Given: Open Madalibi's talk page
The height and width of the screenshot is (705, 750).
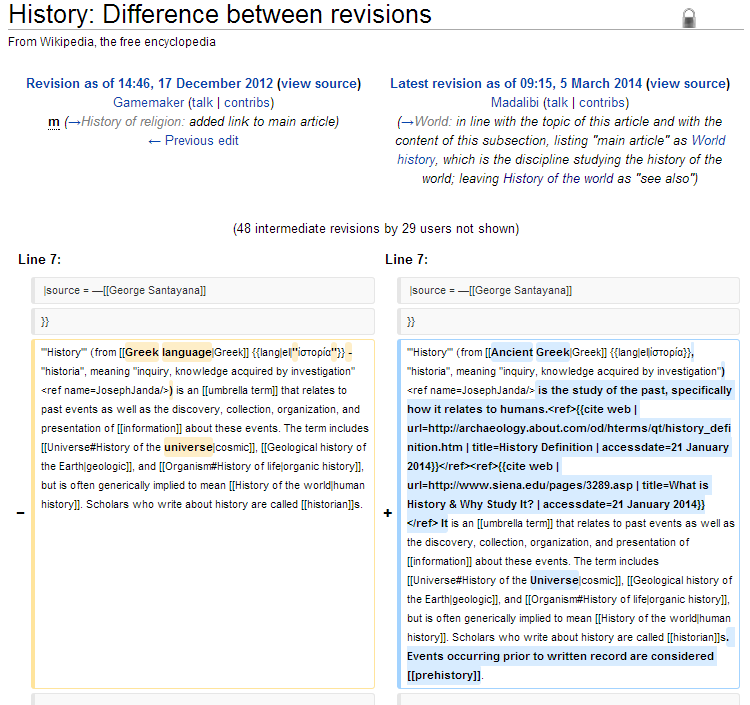Looking at the screenshot, I should [557, 102].
